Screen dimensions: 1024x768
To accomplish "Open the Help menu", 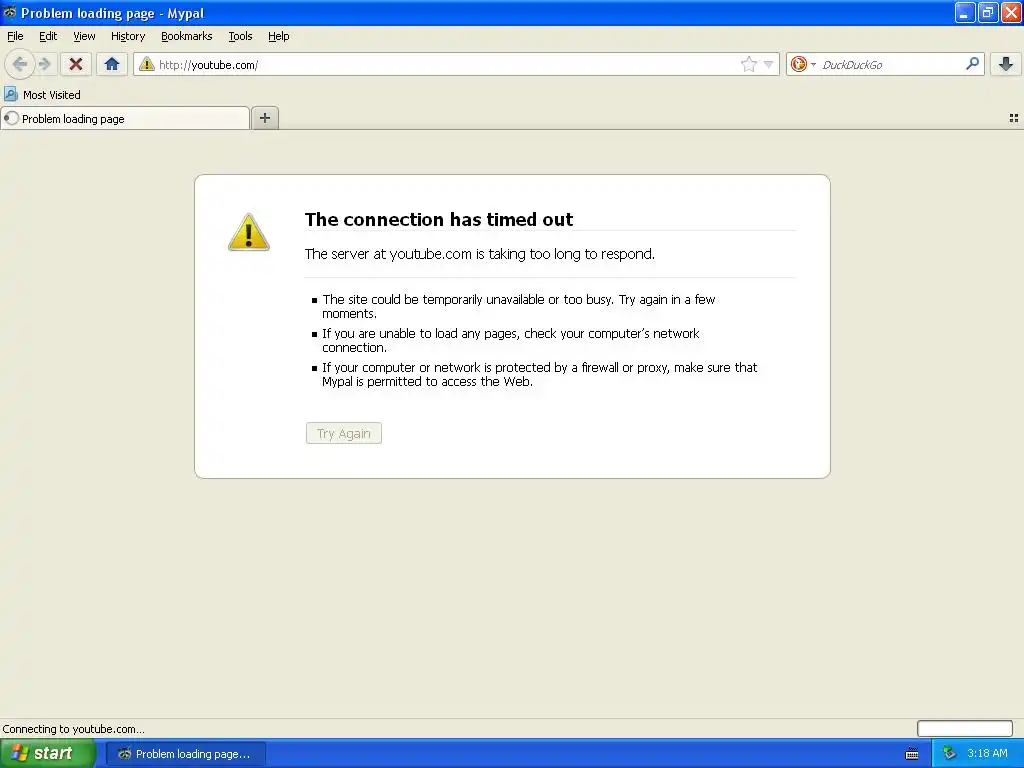I will click(x=279, y=36).
